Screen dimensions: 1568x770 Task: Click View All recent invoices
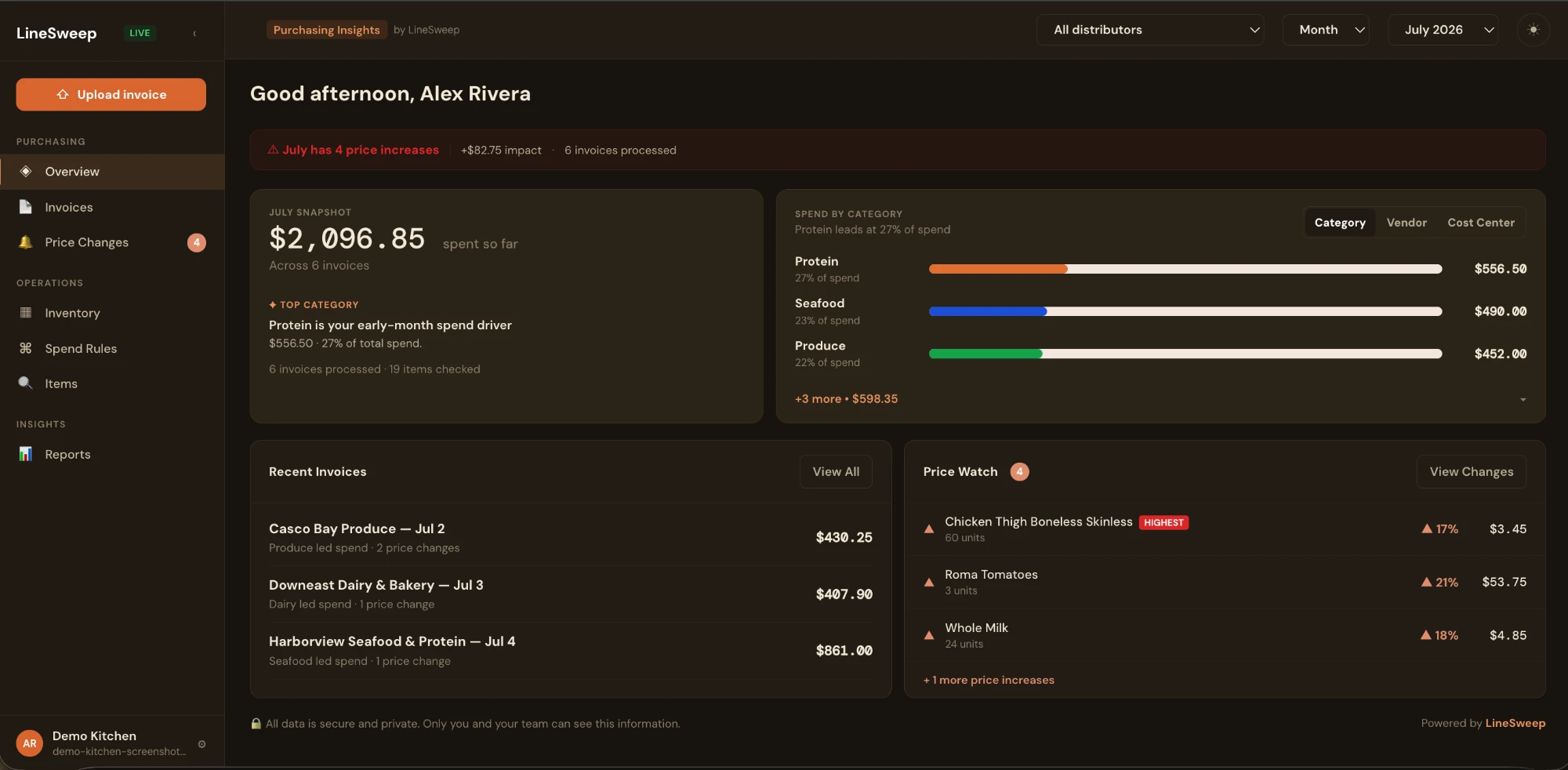(x=836, y=471)
